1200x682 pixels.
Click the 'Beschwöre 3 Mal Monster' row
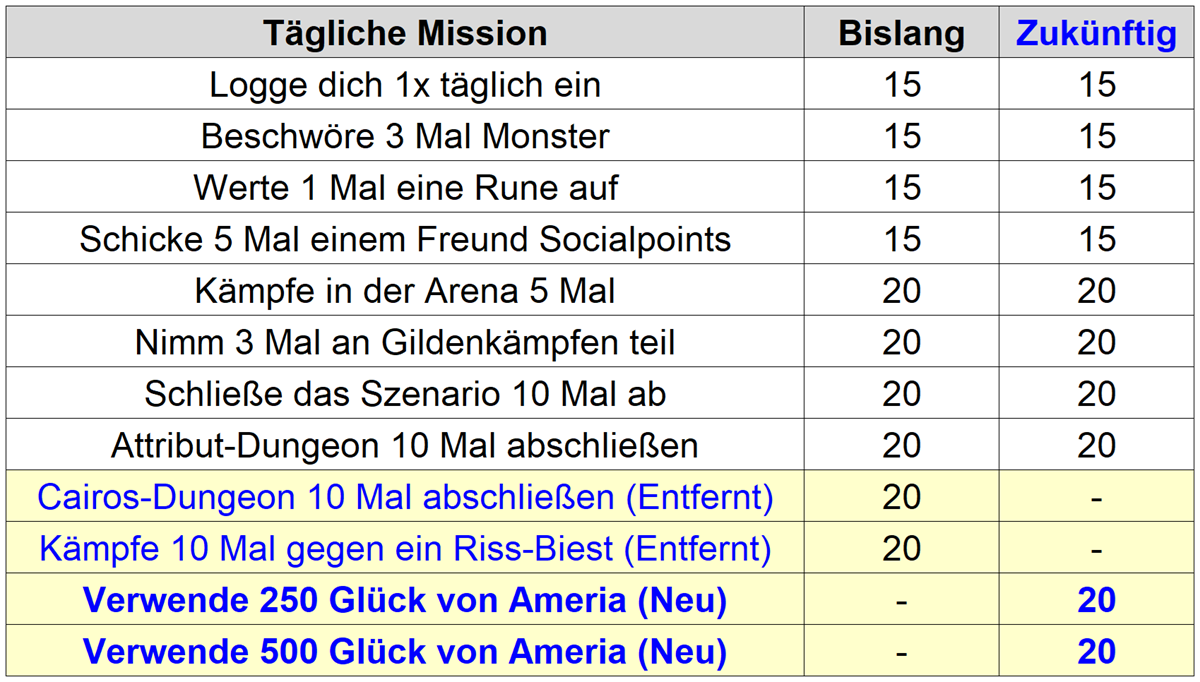pos(405,136)
